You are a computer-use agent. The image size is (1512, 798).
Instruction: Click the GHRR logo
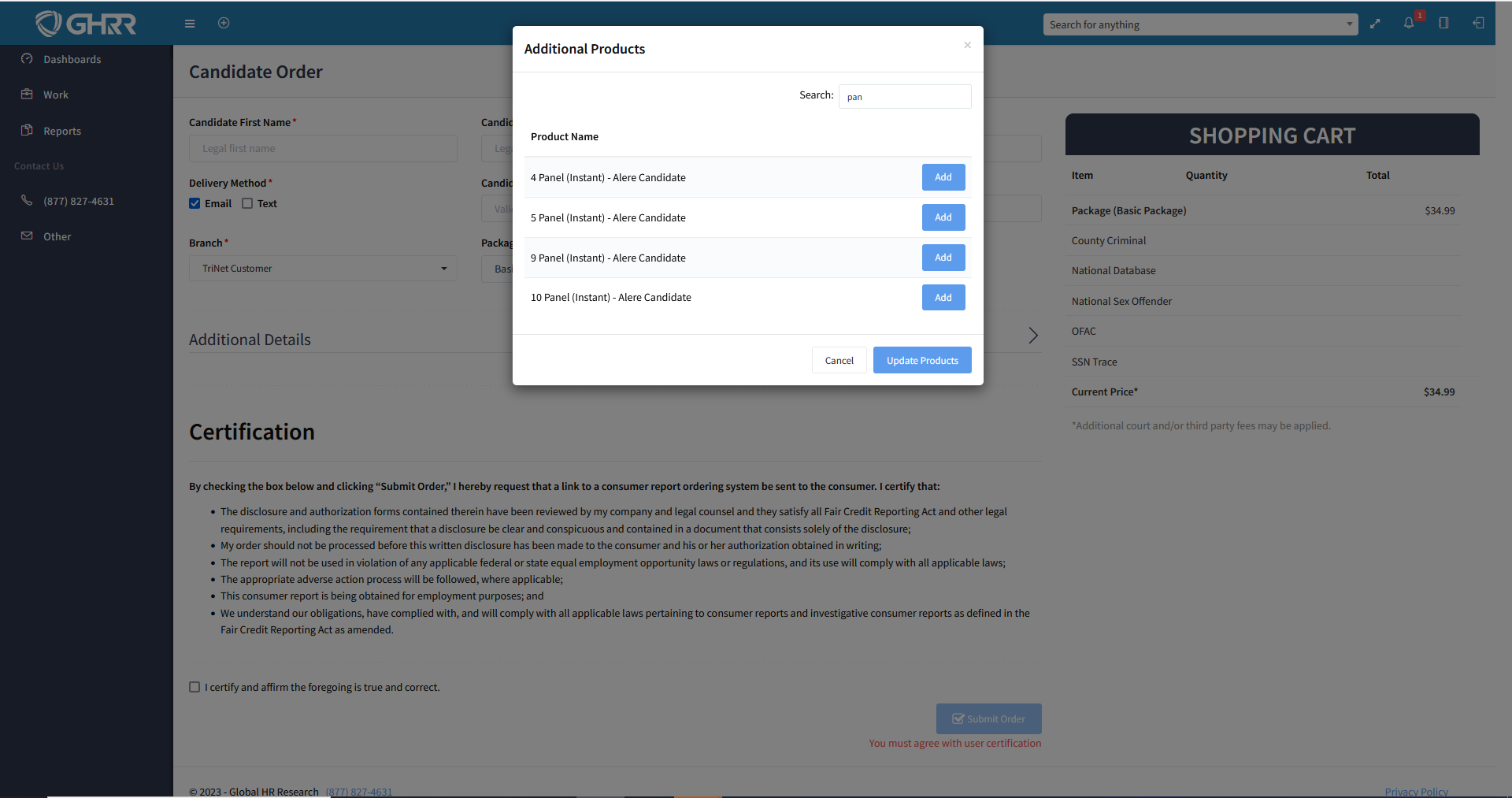click(86, 24)
